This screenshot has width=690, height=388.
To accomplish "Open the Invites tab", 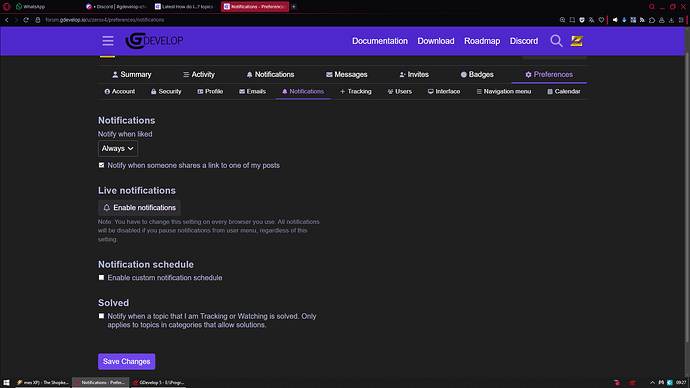I will pos(414,74).
